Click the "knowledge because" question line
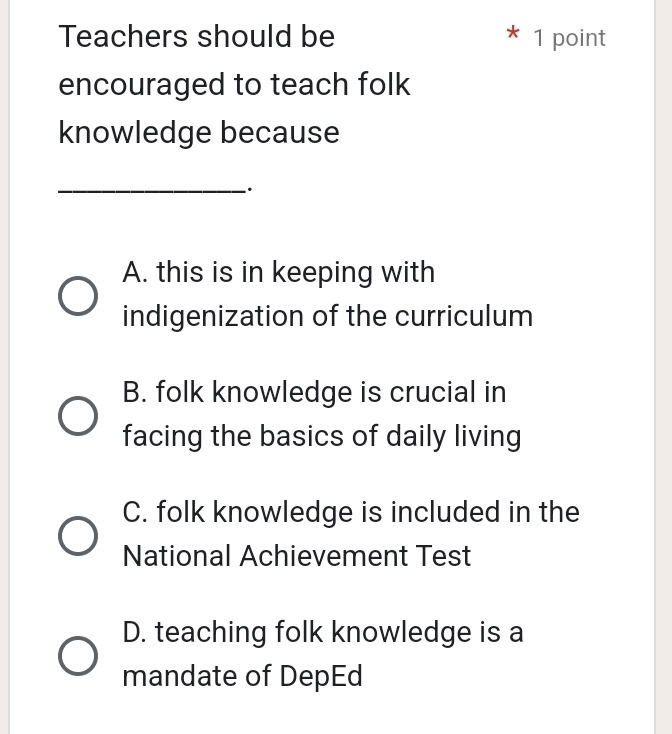 point(199,133)
